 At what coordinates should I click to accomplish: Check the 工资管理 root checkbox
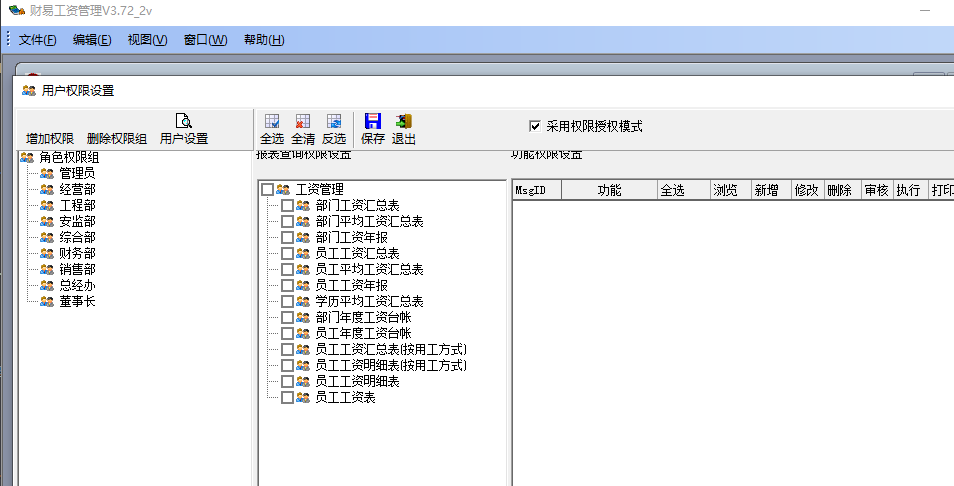pos(267,189)
